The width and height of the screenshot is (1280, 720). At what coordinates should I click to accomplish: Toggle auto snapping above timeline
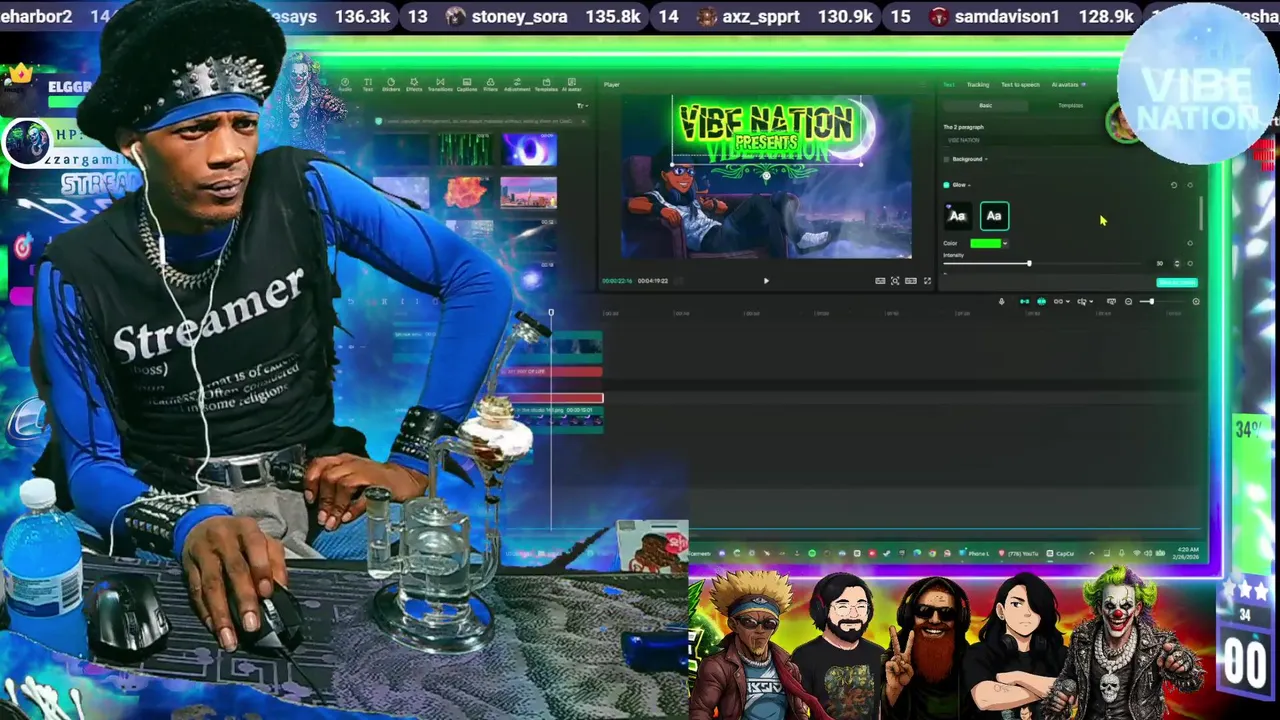(1042, 301)
